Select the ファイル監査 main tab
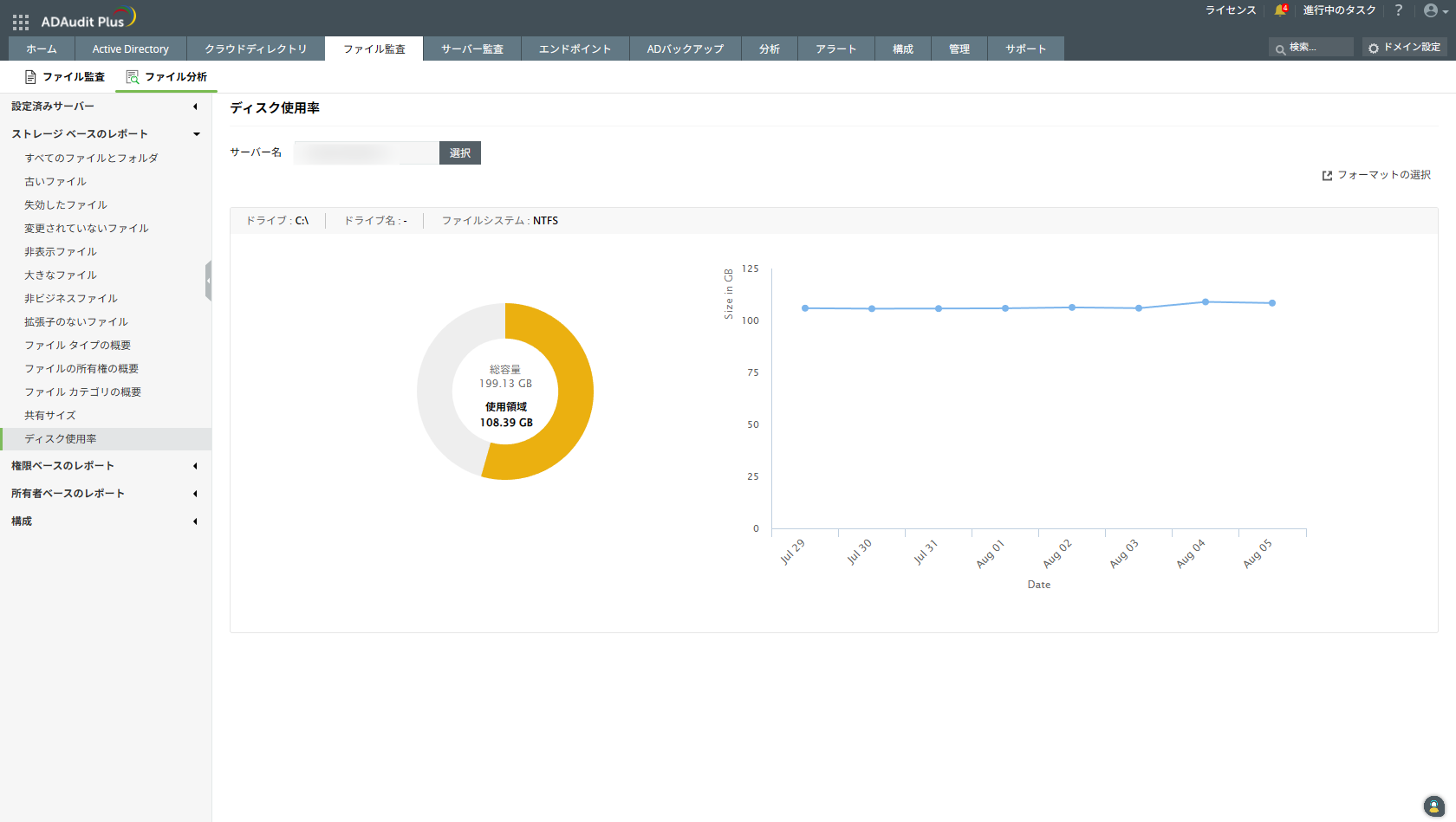 (374, 49)
